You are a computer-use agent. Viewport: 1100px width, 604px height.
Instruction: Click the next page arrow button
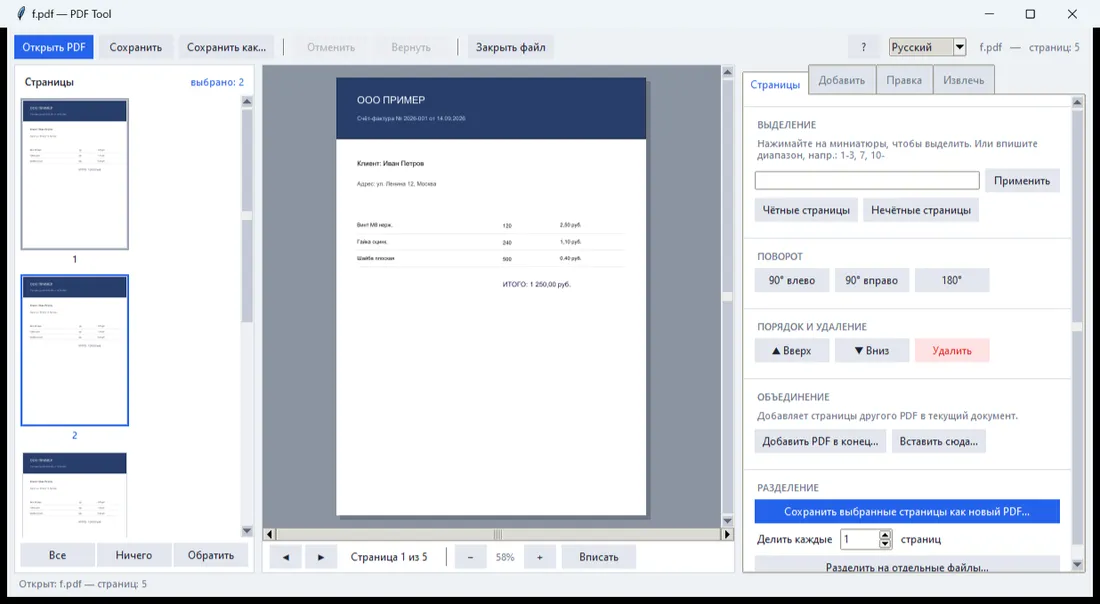321,557
